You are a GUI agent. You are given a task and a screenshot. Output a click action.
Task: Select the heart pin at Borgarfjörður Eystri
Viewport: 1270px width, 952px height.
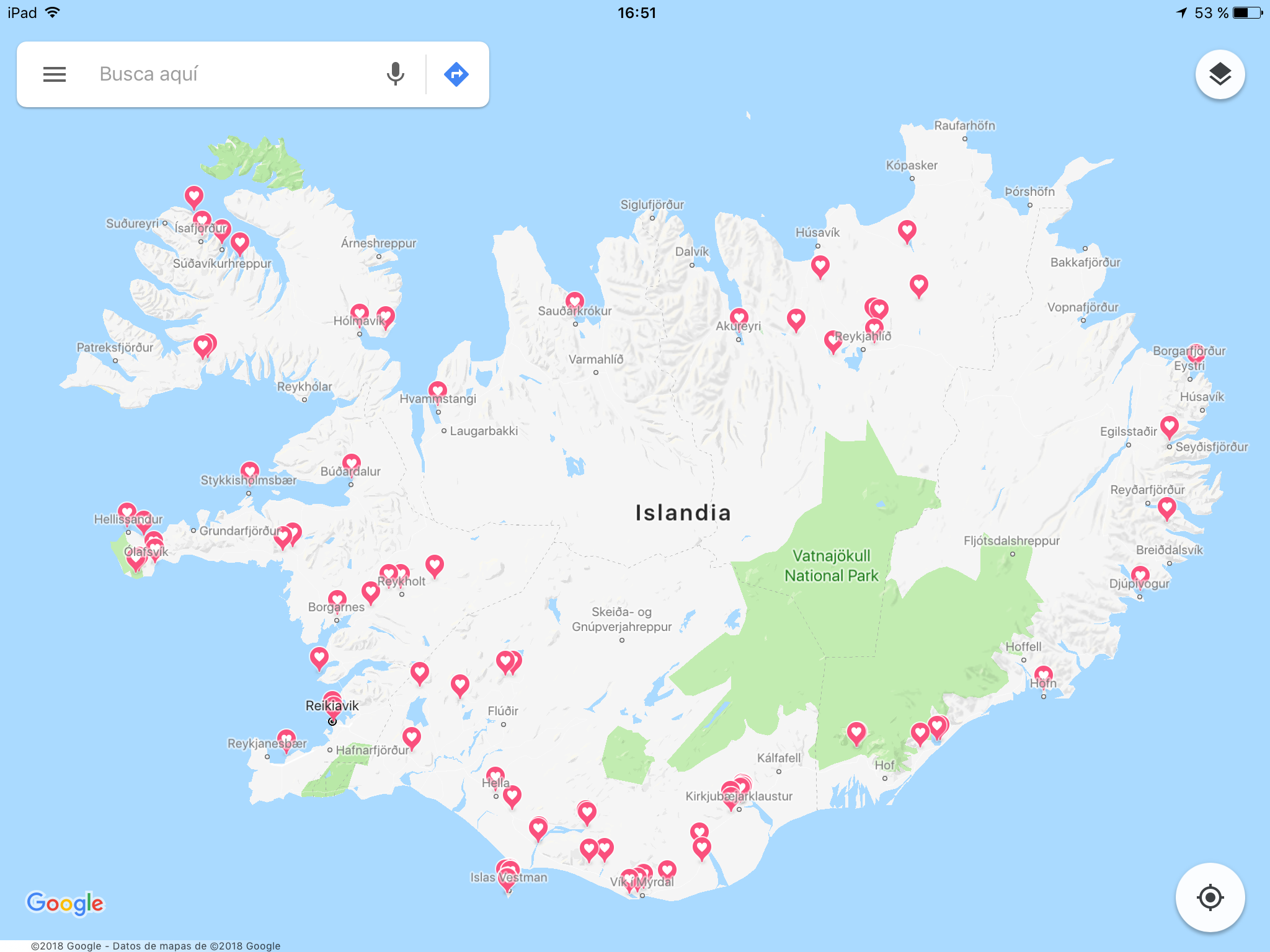1196,353
